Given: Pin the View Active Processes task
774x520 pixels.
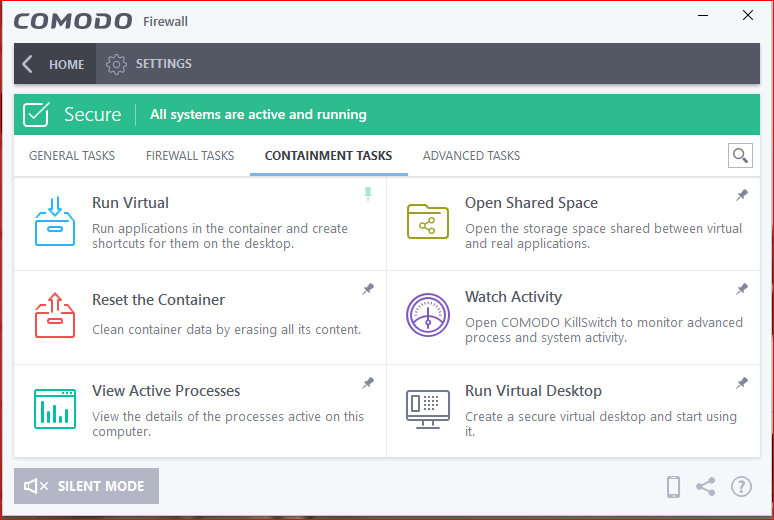Looking at the screenshot, I should (x=368, y=383).
